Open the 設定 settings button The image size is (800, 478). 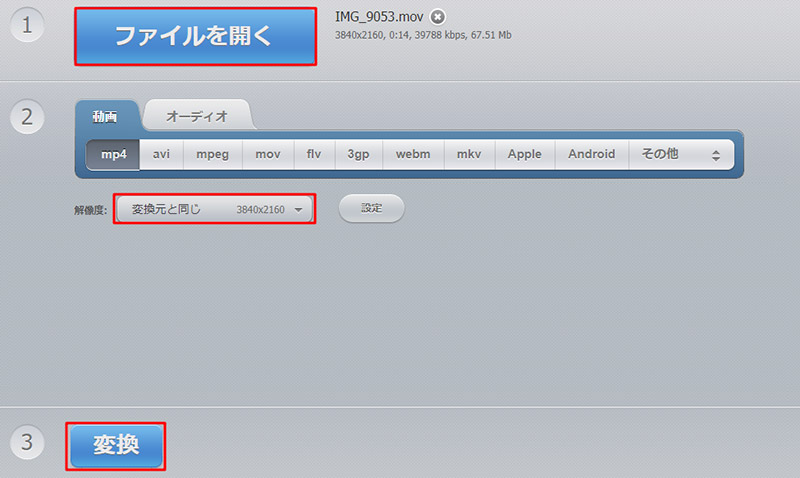[x=372, y=208]
